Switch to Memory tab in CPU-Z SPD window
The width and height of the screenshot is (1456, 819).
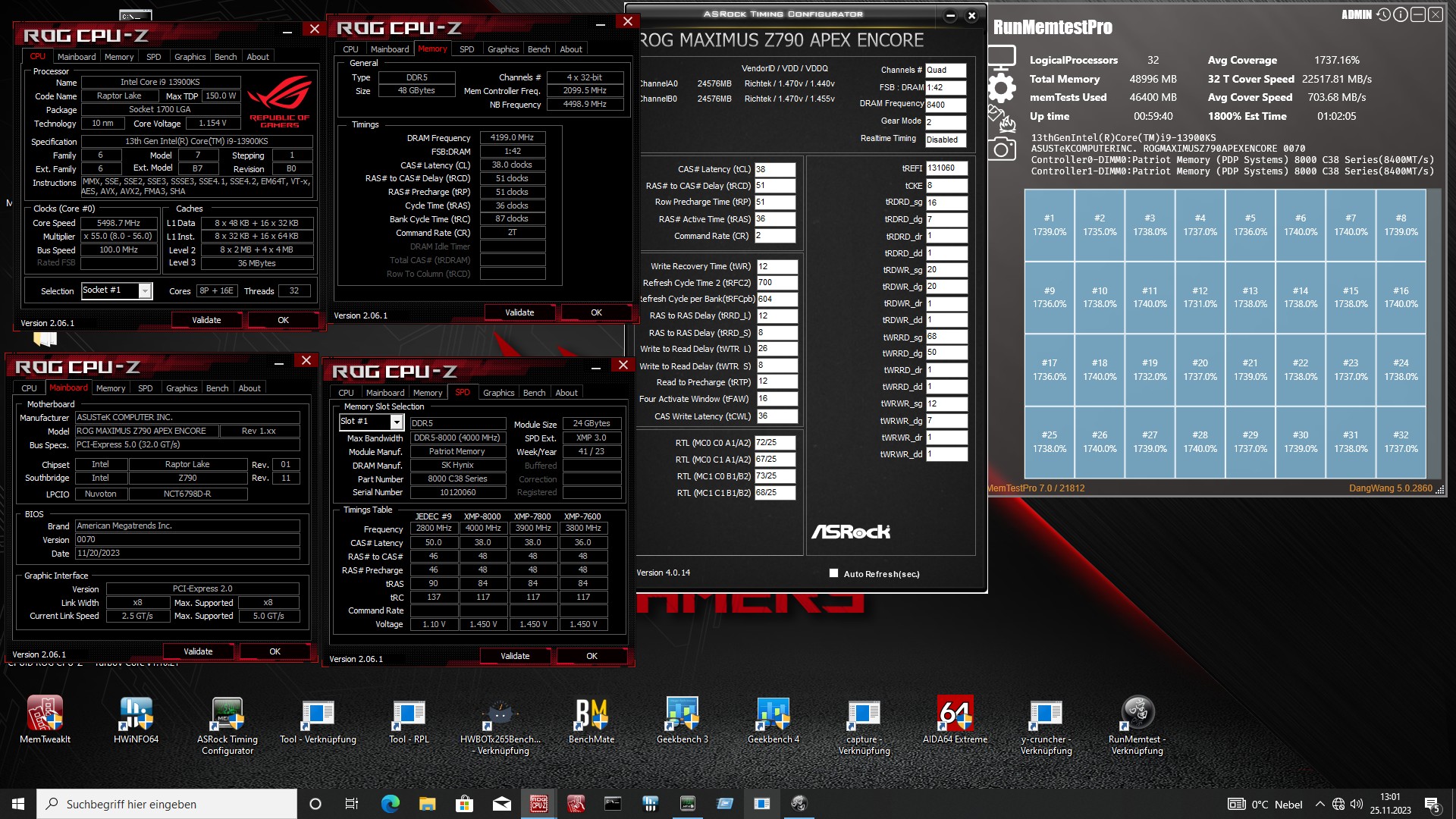click(428, 393)
